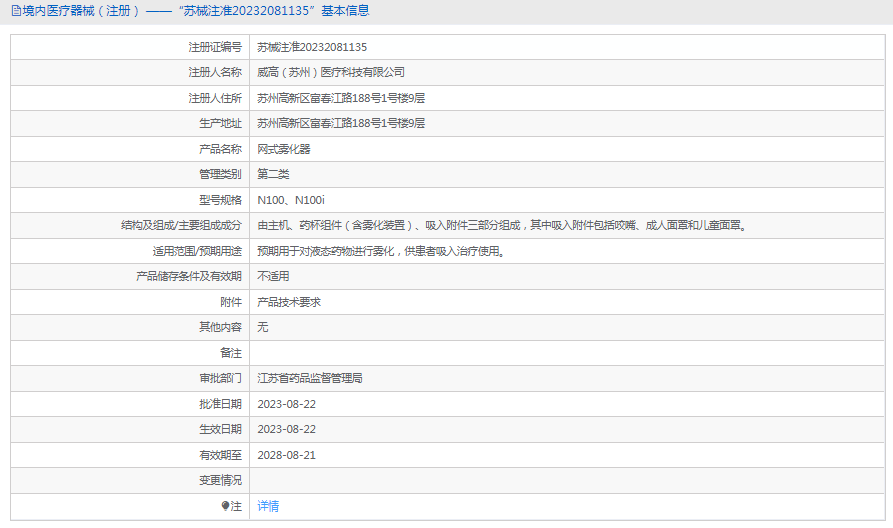This screenshot has height=528, width=893.
Task: Click the lightbulb icon next to 注
Action: tap(225, 506)
